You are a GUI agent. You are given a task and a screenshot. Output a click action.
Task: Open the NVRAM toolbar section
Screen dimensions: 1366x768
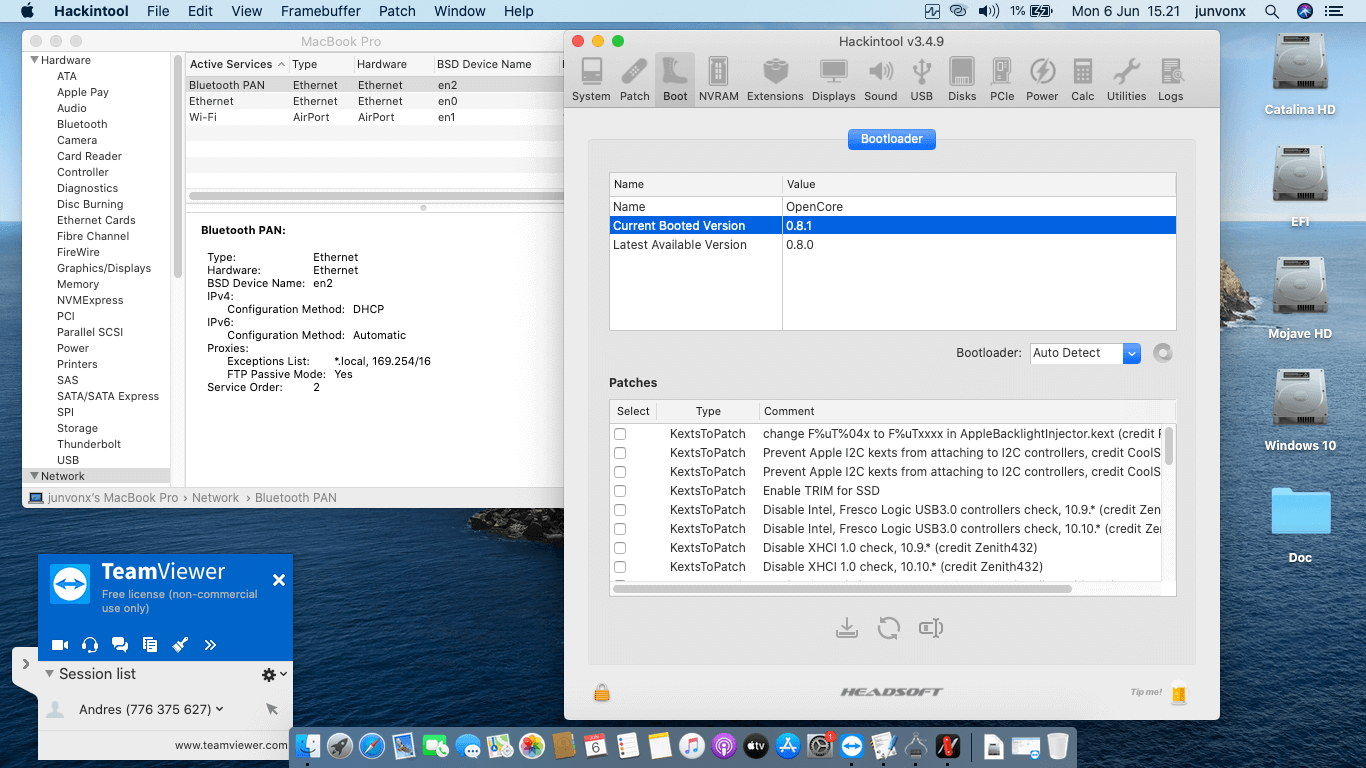(x=718, y=79)
